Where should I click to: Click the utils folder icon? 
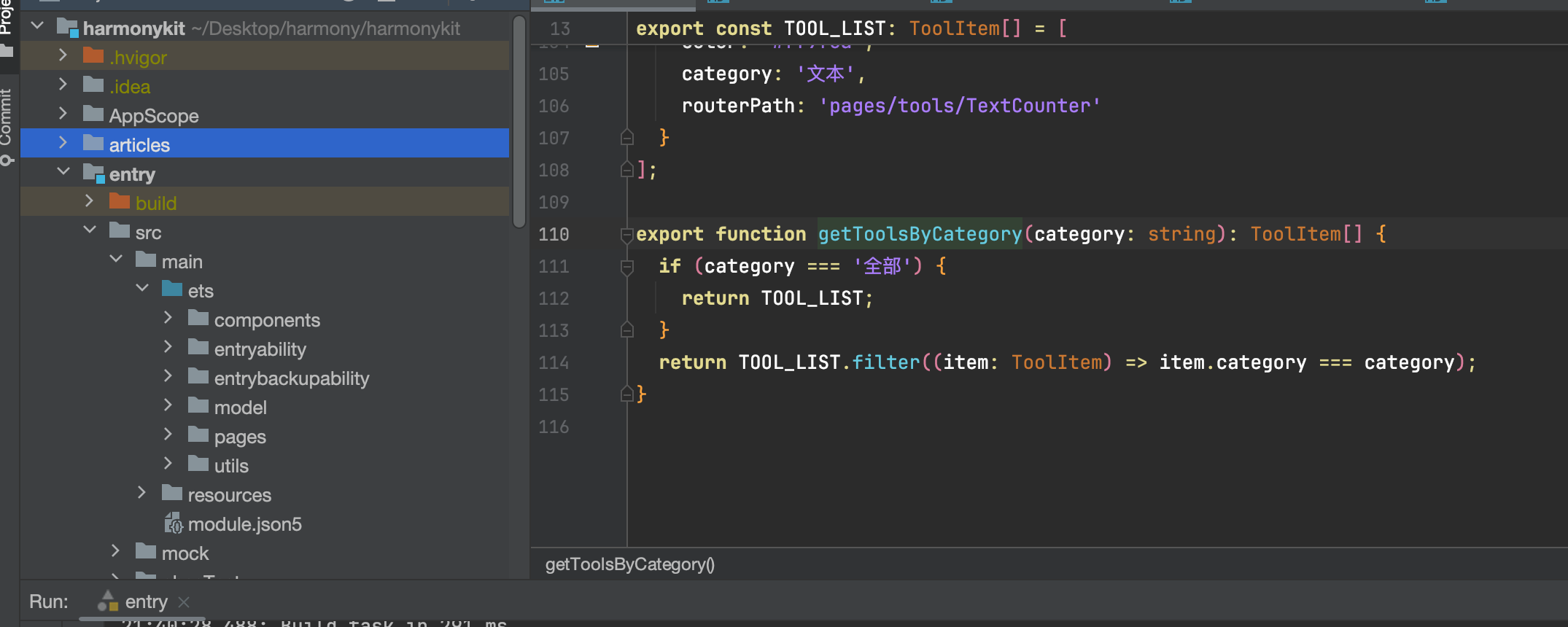(198, 464)
